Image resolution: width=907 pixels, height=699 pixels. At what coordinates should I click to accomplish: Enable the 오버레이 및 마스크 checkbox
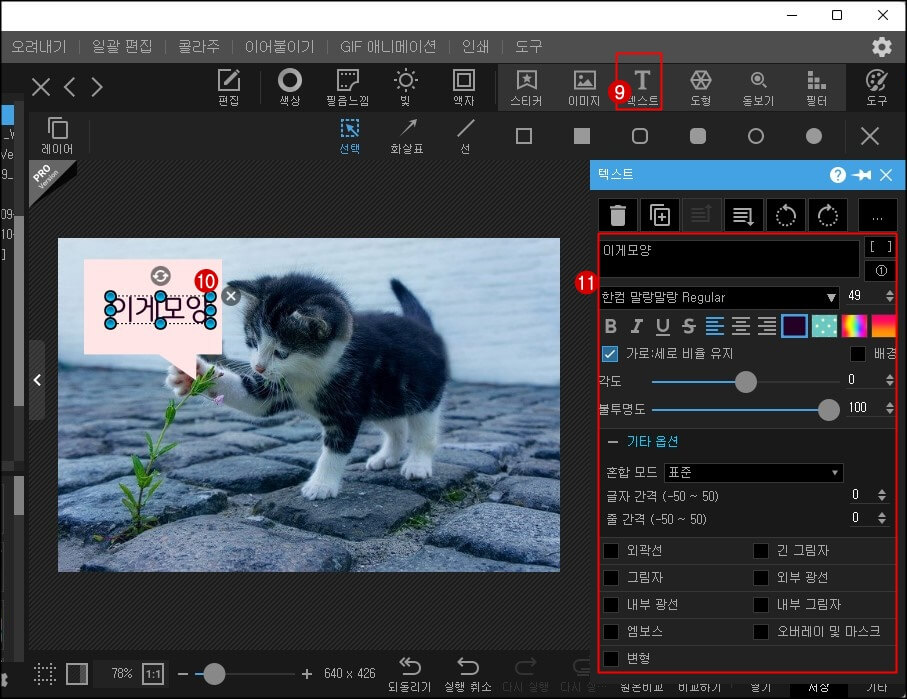click(x=761, y=631)
